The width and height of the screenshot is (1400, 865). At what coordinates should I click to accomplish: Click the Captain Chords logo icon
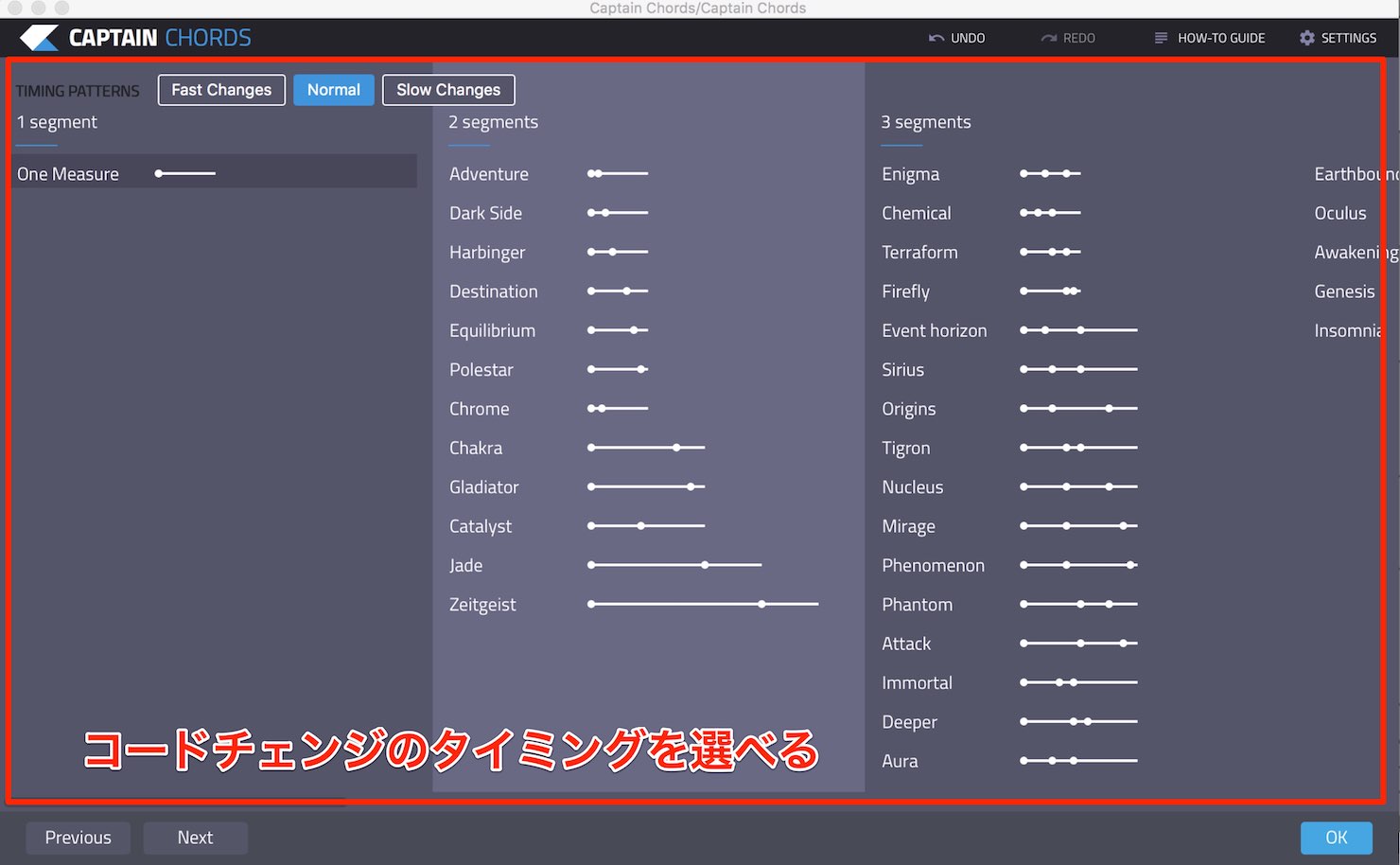click(40, 38)
